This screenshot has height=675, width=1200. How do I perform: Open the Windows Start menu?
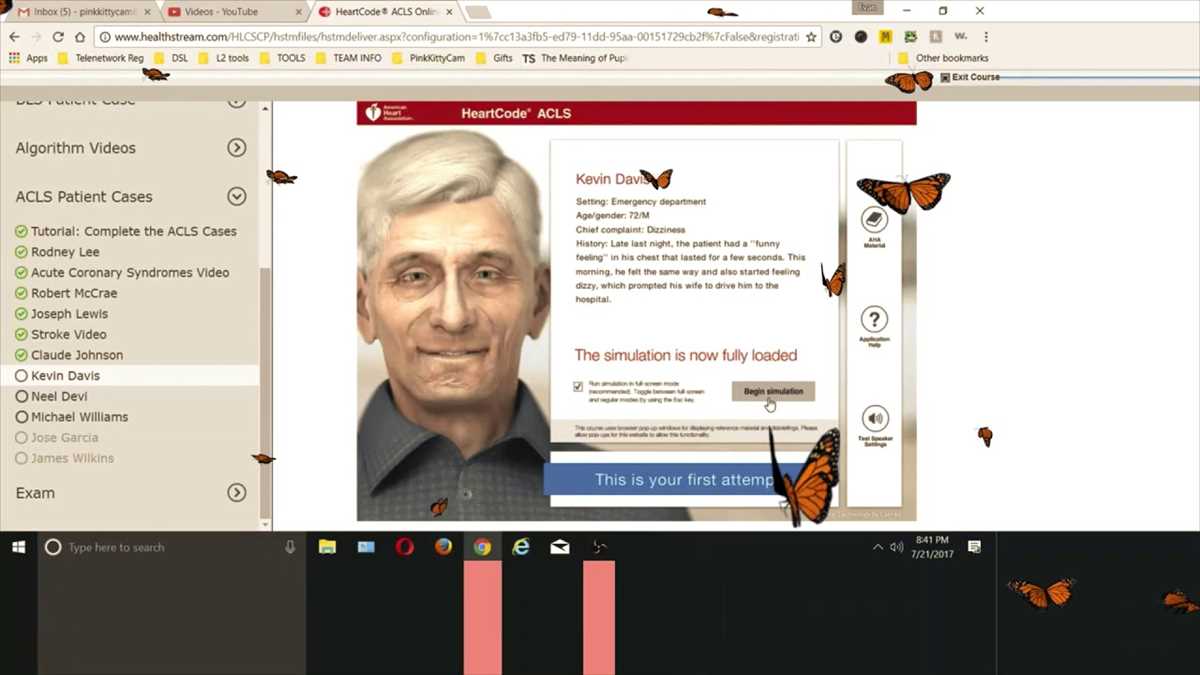point(18,547)
